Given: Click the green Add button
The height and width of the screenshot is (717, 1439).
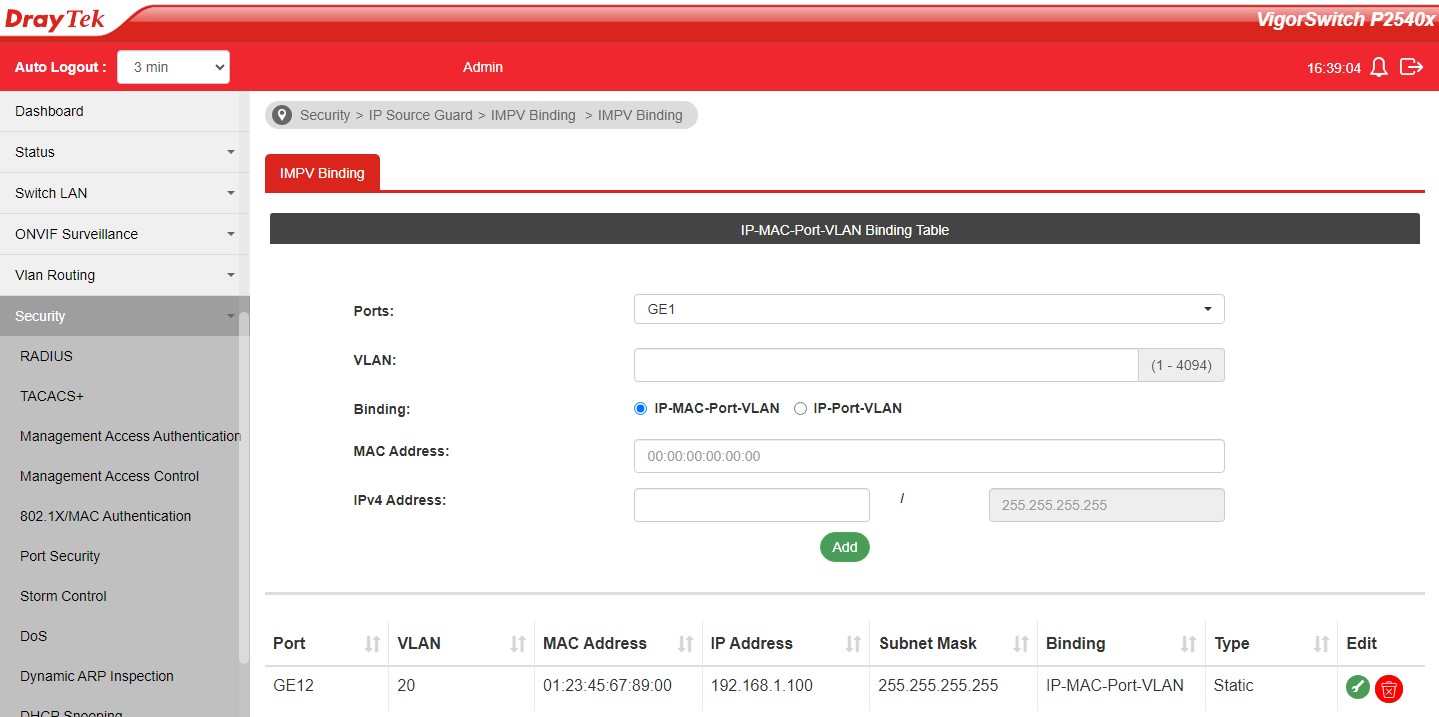Looking at the screenshot, I should tap(844, 547).
